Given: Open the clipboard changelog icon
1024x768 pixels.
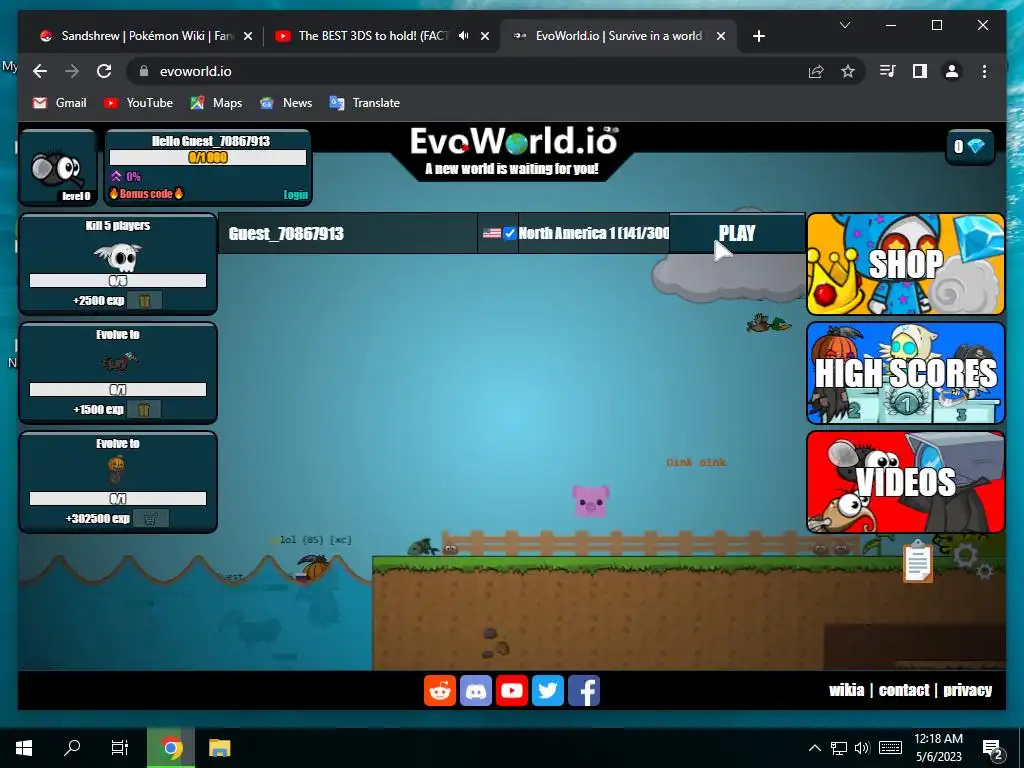Looking at the screenshot, I should point(918,561).
